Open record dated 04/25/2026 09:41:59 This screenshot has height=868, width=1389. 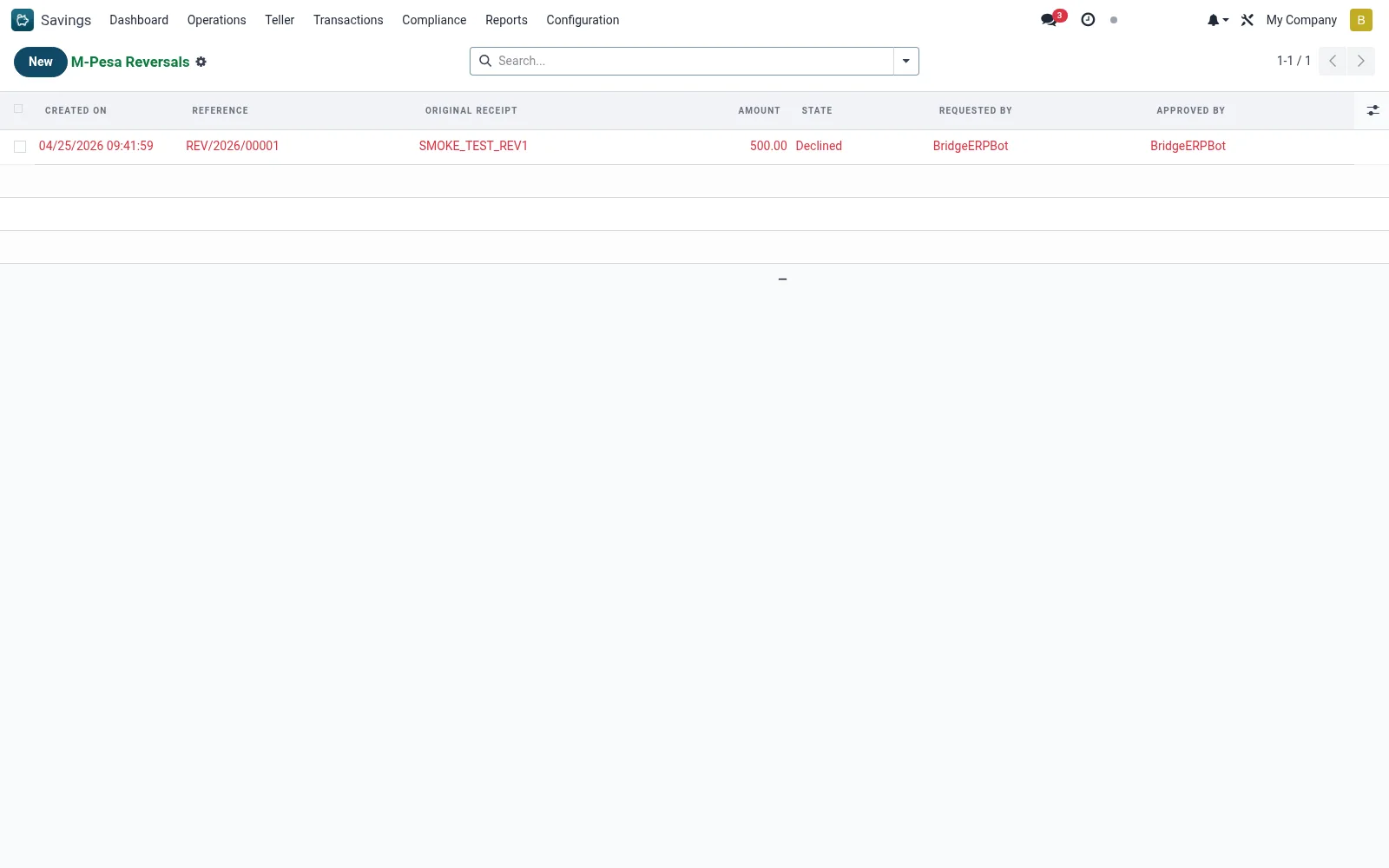coord(95,146)
